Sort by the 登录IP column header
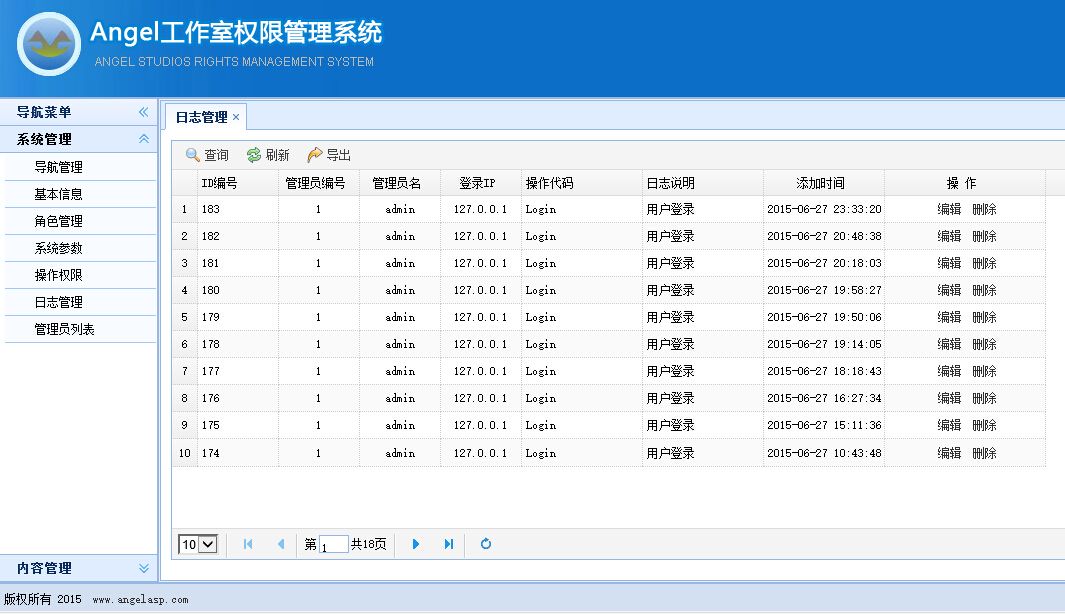1065x614 pixels. [480, 183]
